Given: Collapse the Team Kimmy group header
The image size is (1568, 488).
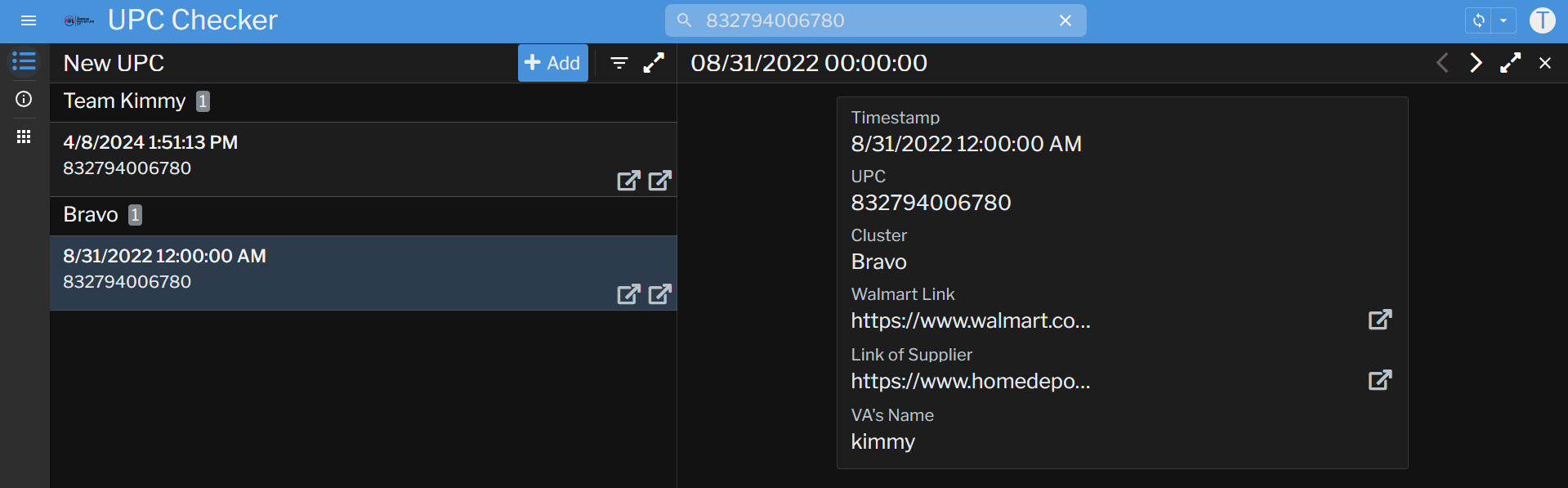Looking at the screenshot, I should click(x=124, y=101).
